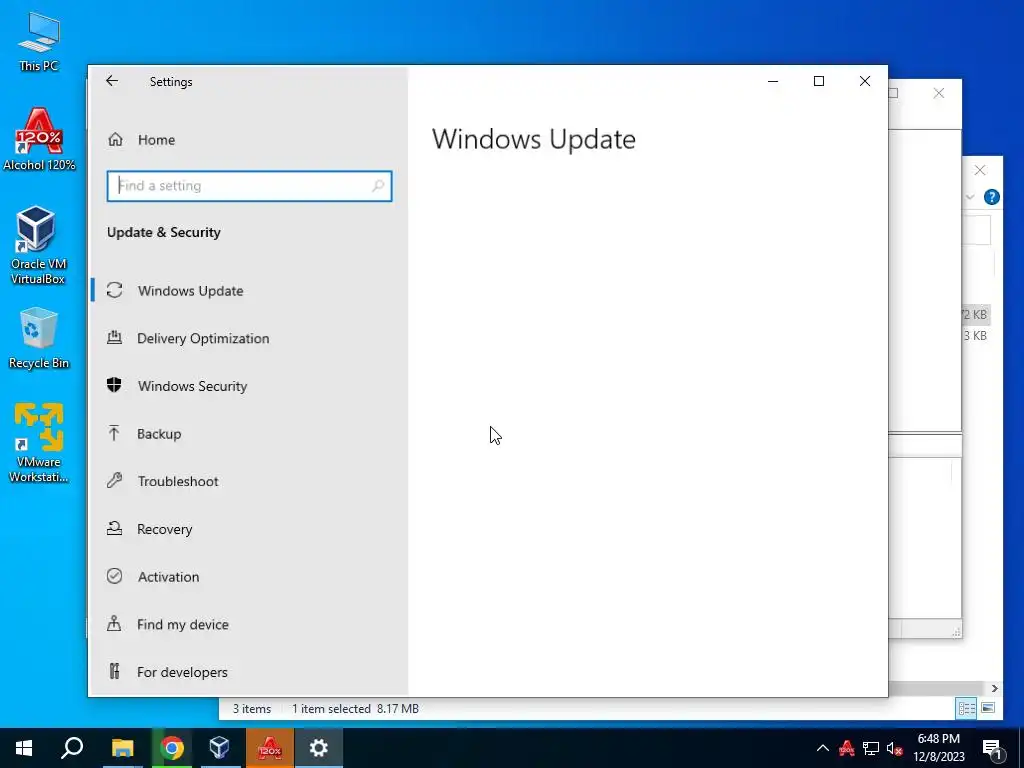Switch to VirtualBox in the taskbar

[x=220, y=748]
